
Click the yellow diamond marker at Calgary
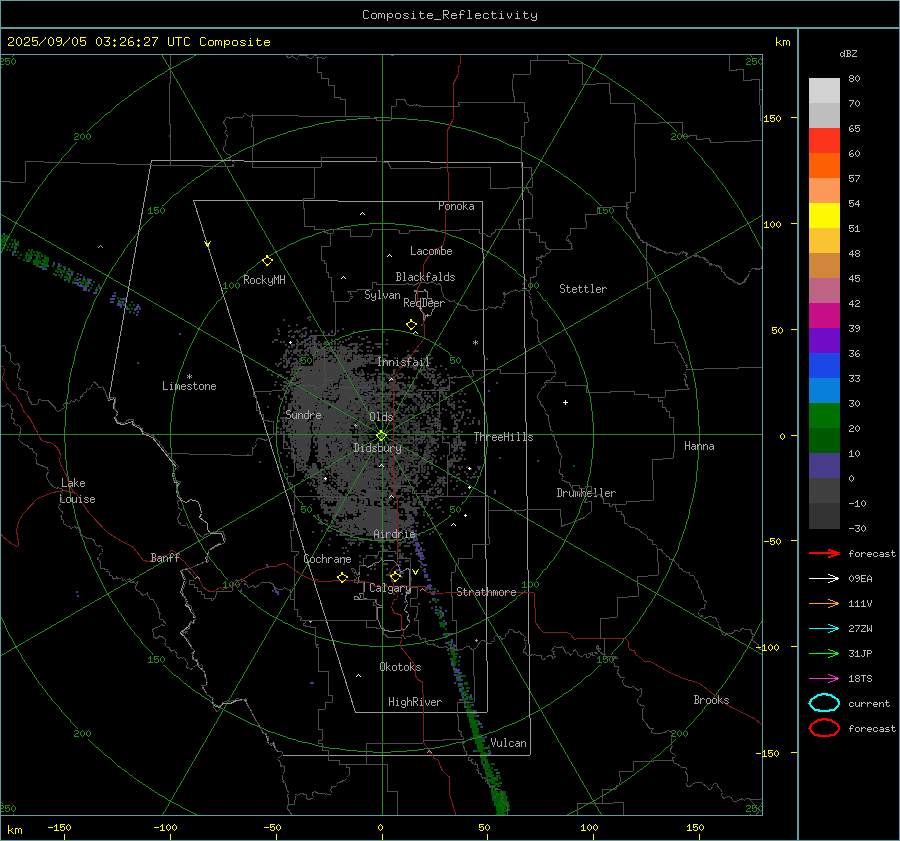pos(395,576)
